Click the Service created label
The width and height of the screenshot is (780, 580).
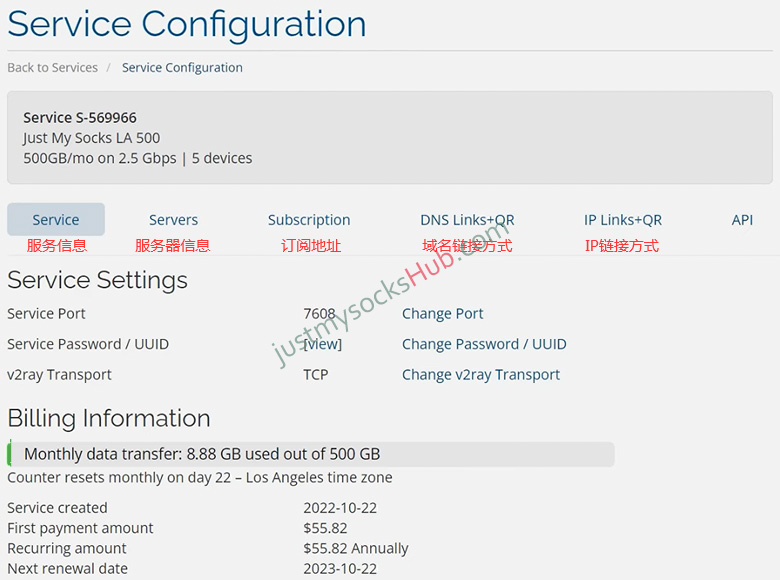click(57, 508)
